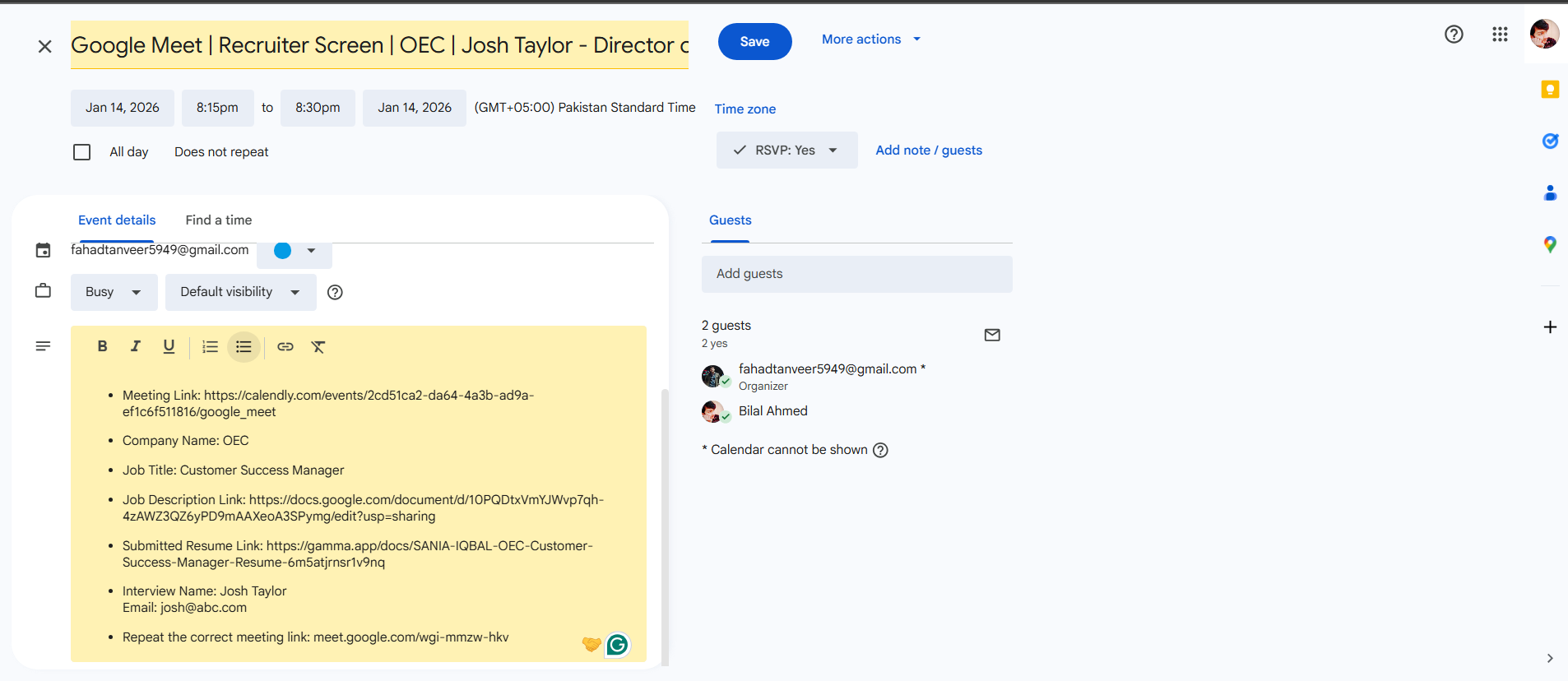Hide the side panel with the chevron arrow
The width and height of the screenshot is (1568, 681).
click(1550, 658)
